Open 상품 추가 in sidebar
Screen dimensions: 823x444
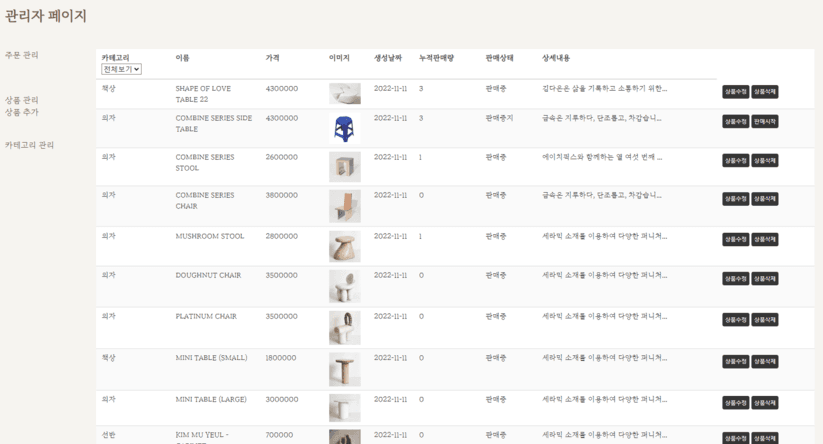click(x=22, y=112)
